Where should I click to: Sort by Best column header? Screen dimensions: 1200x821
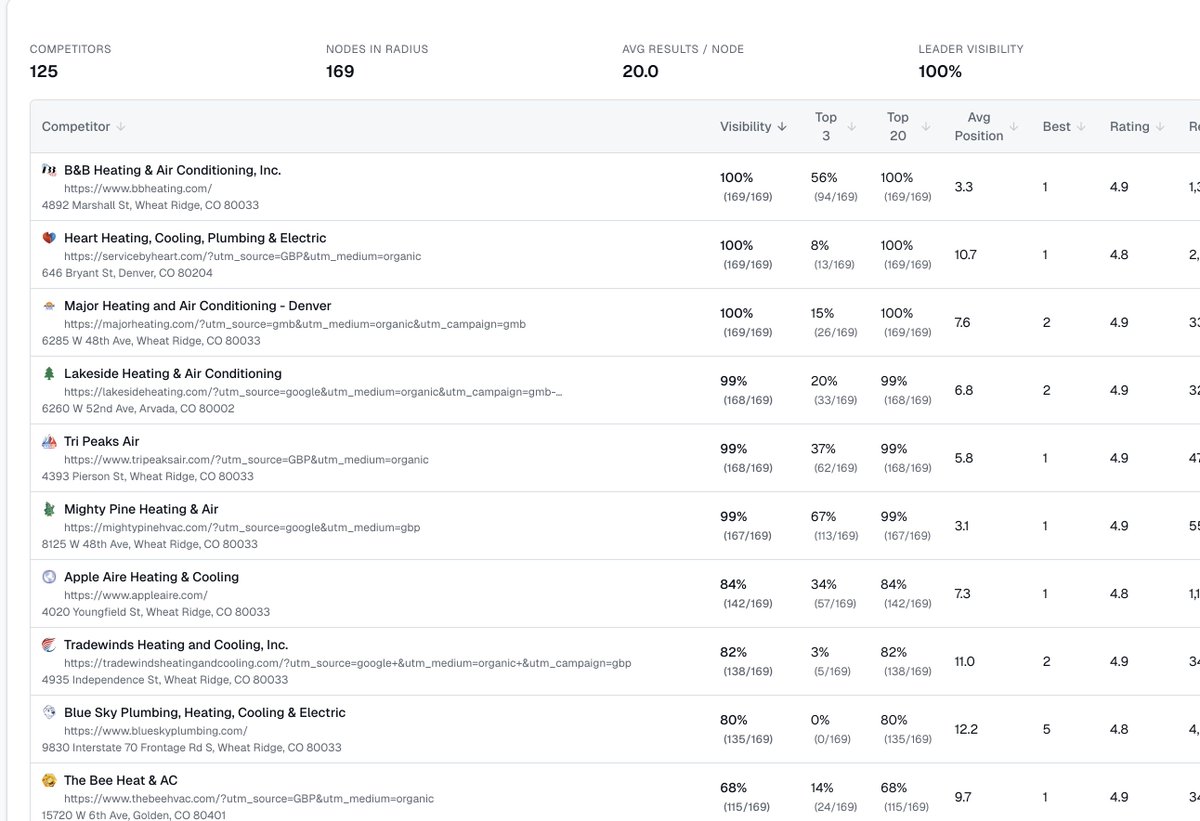coord(1064,127)
